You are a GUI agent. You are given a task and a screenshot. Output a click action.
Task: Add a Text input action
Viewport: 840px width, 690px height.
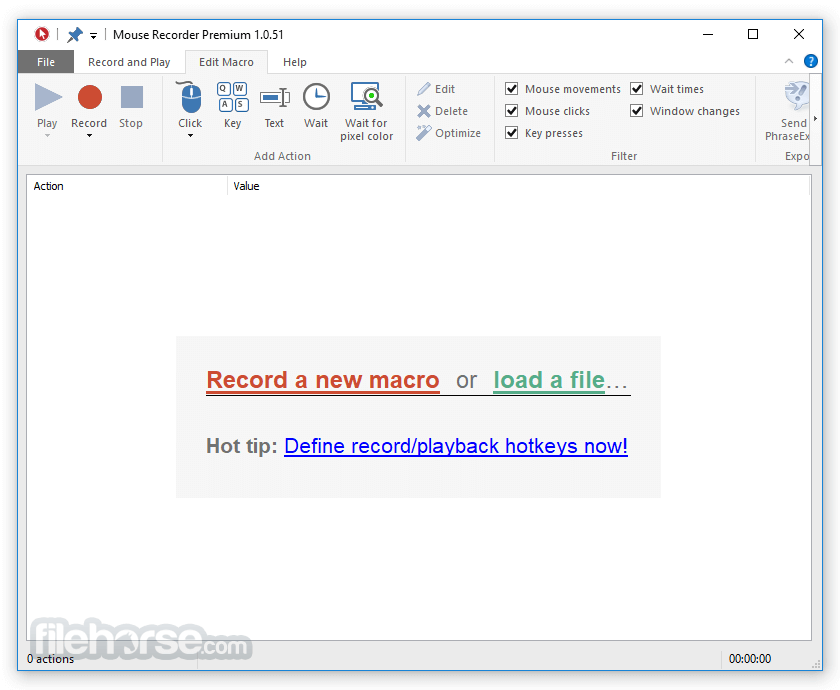(274, 98)
